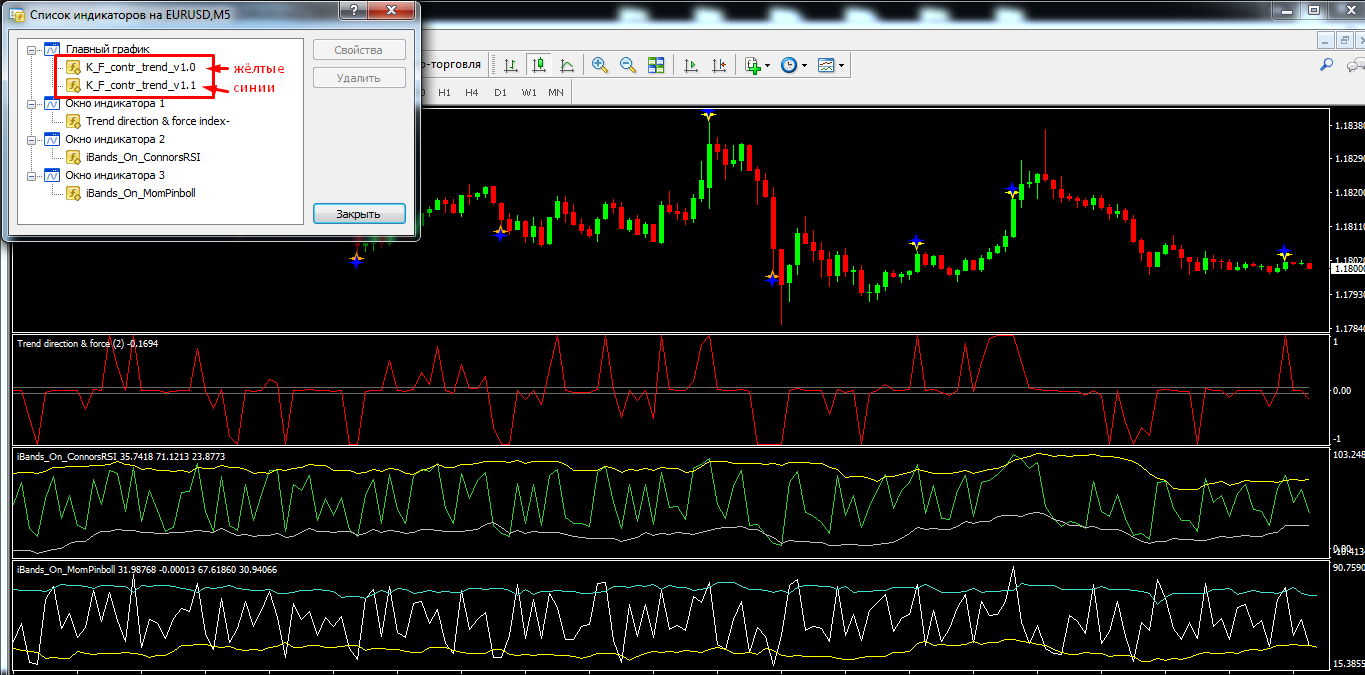Switch to line chart mode
The image size is (1365, 675).
pos(567,65)
